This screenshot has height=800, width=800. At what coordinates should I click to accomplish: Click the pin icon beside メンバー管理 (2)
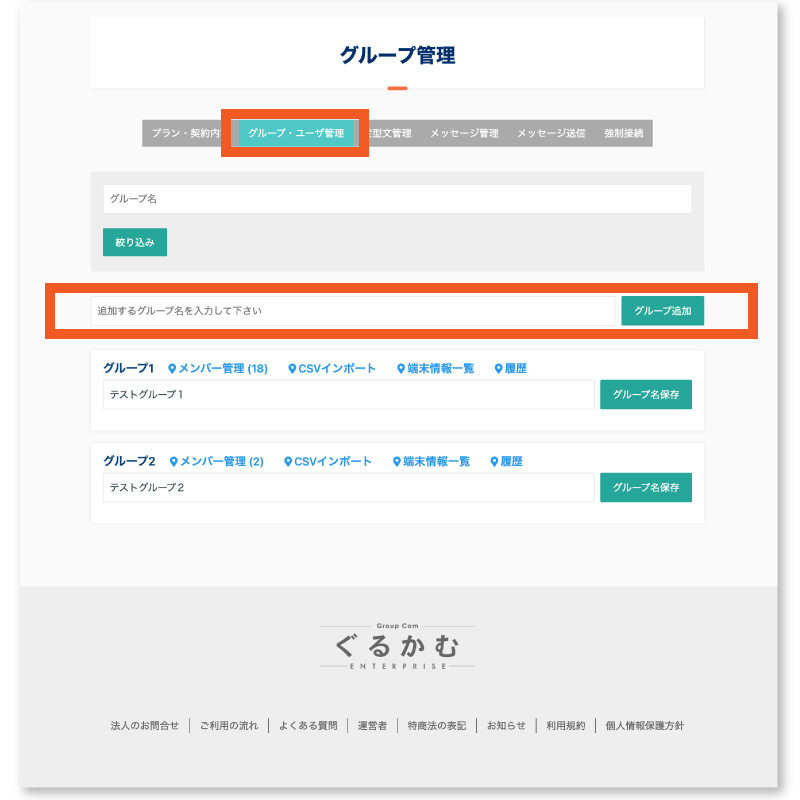point(174,461)
